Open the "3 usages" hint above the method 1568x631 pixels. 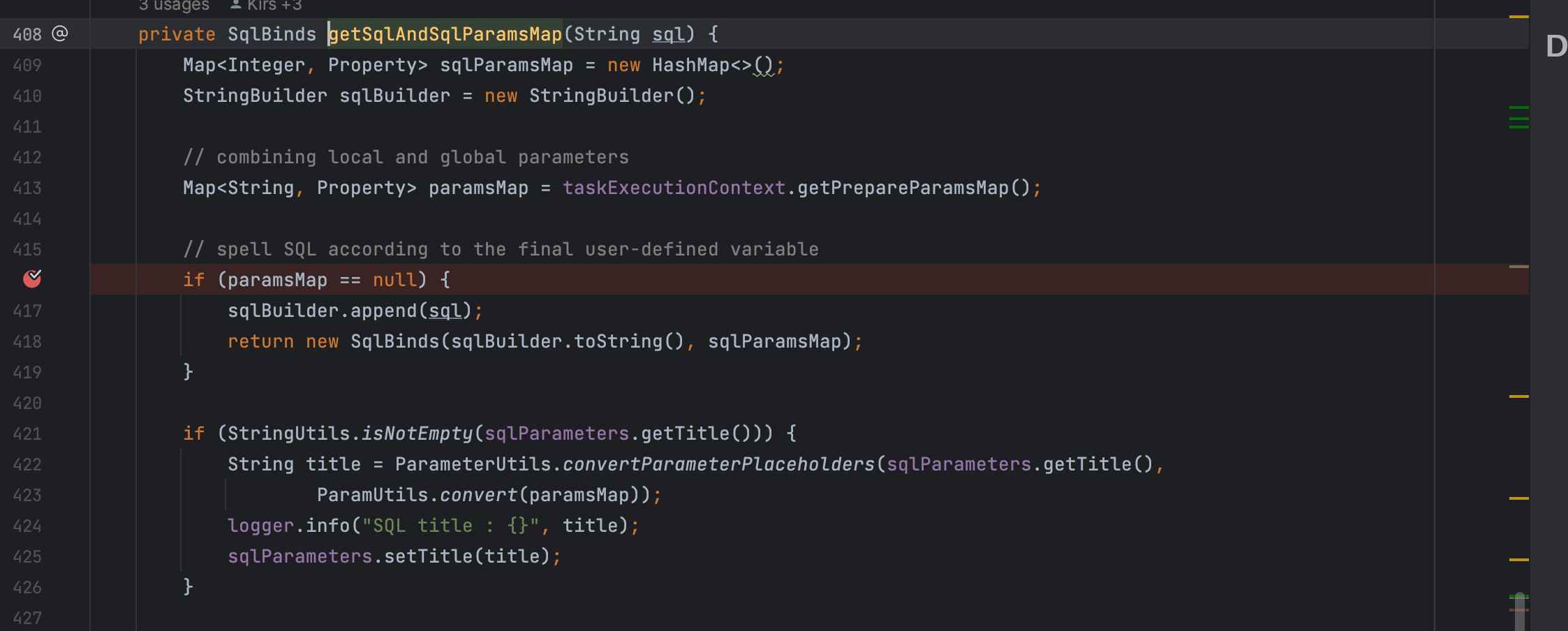tap(174, 5)
